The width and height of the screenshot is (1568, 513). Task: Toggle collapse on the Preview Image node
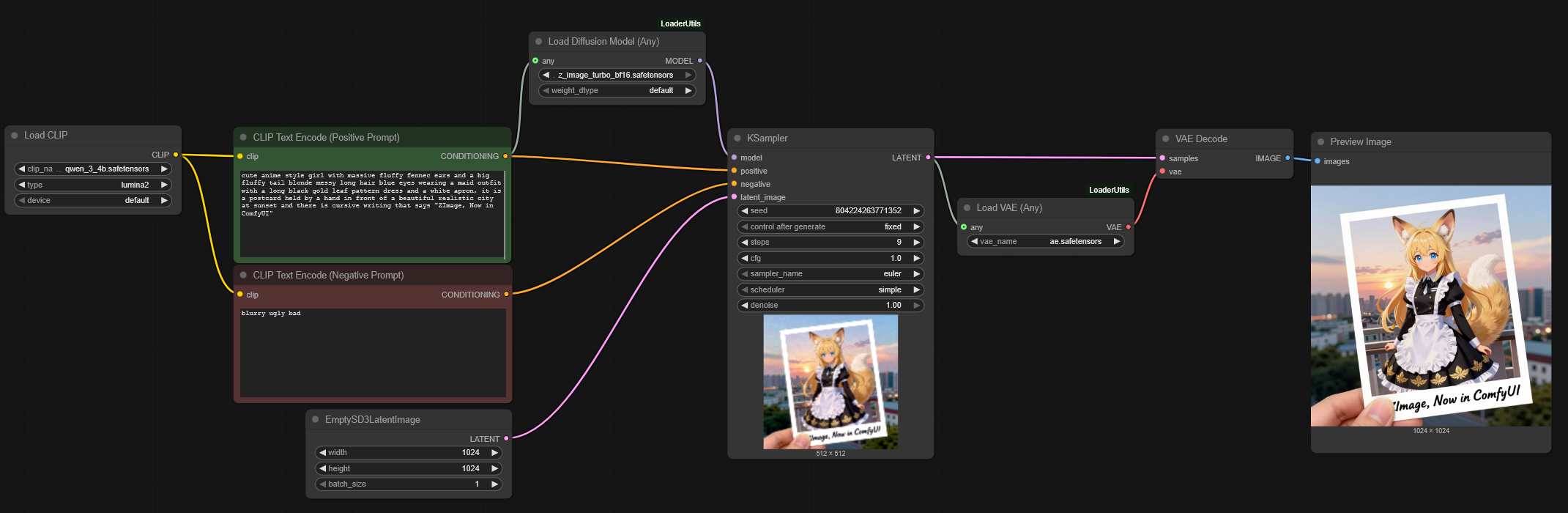click(x=1321, y=142)
